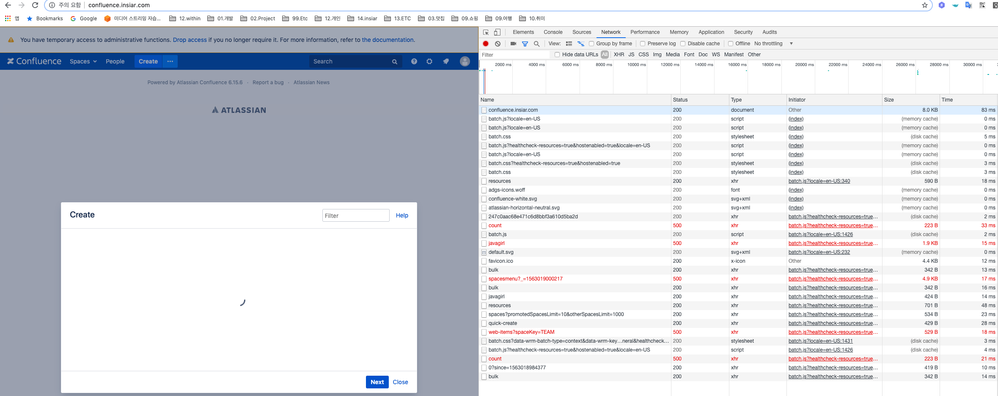Filter network requests by CSS
Viewport: 998px width, 396px height.
point(643,55)
